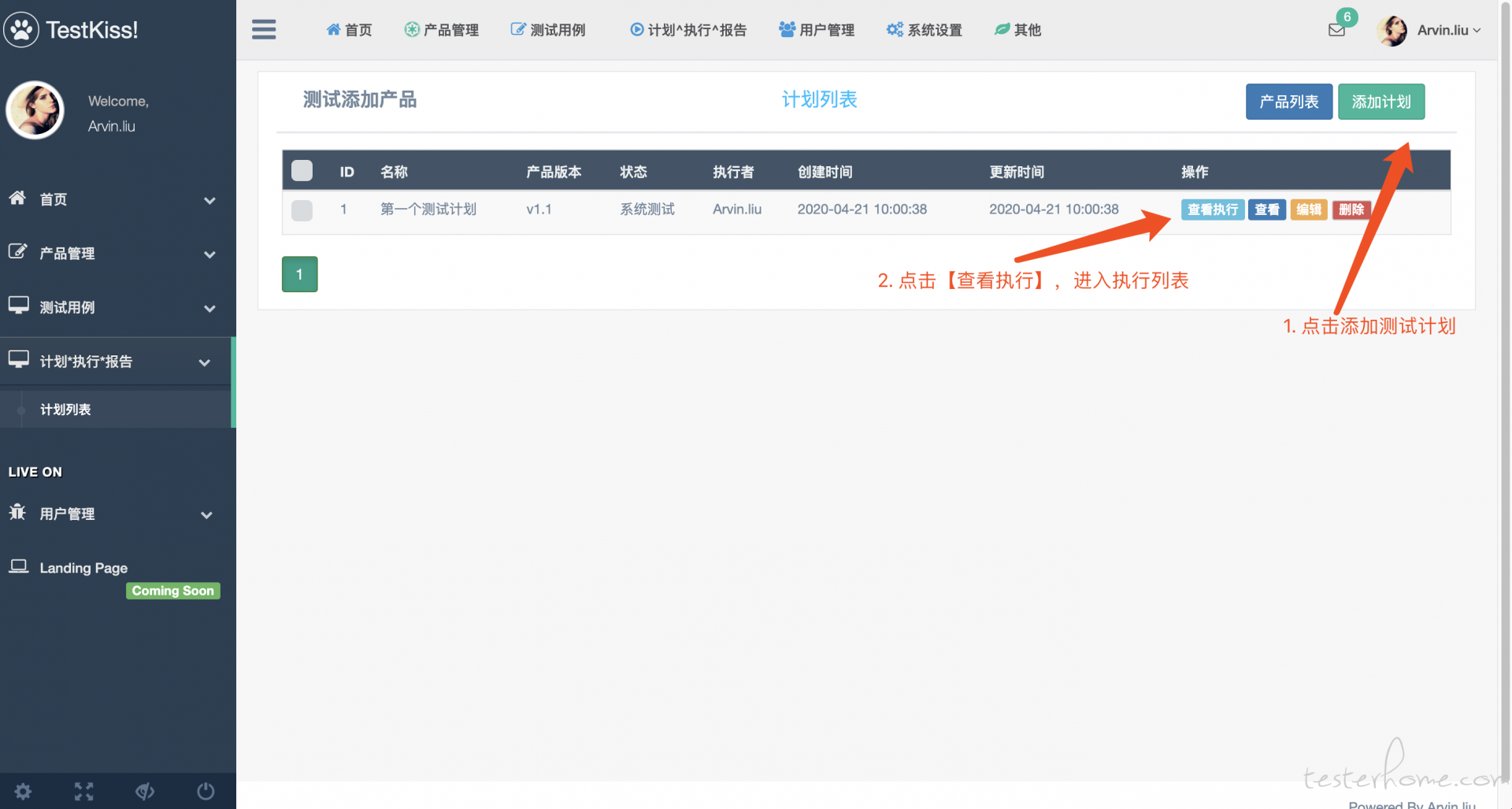Open the Arvin.liu user dropdown
The width and height of the screenshot is (1512, 809).
[1448, 30]
